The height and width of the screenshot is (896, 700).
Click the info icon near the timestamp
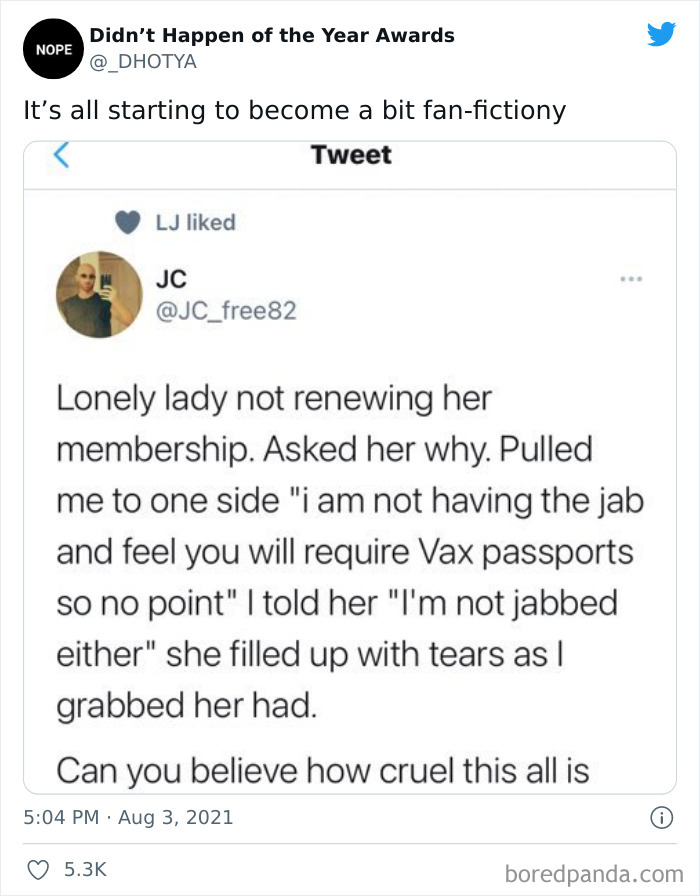[662, 817]
